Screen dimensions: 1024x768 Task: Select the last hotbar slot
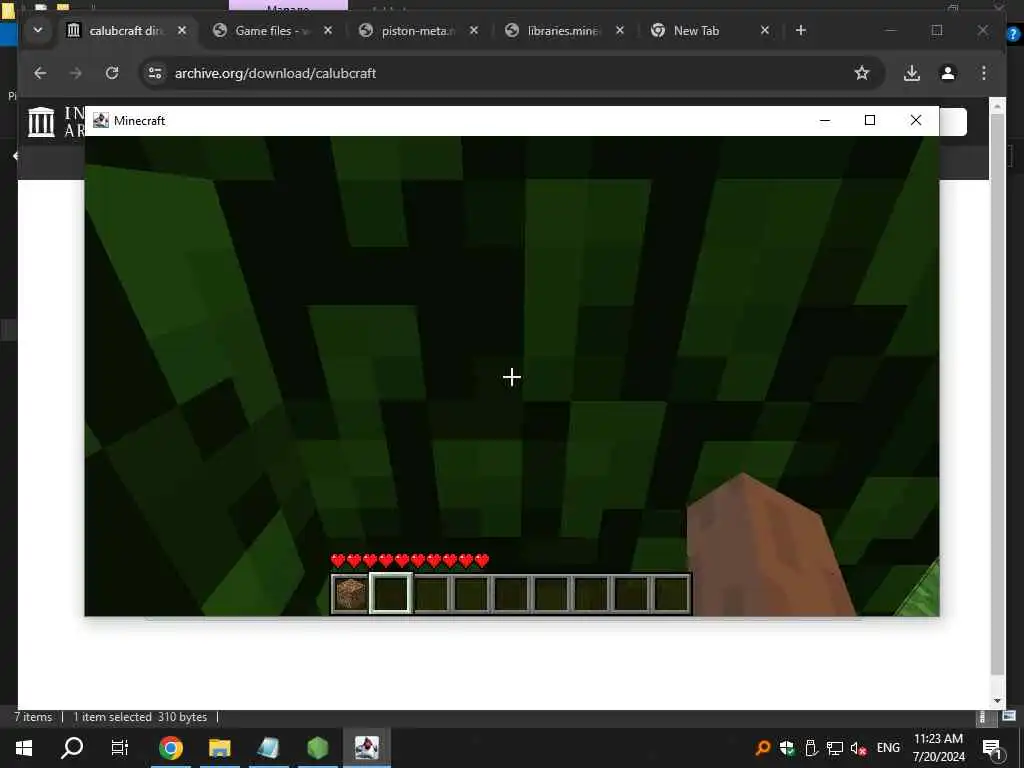[671, 594]
